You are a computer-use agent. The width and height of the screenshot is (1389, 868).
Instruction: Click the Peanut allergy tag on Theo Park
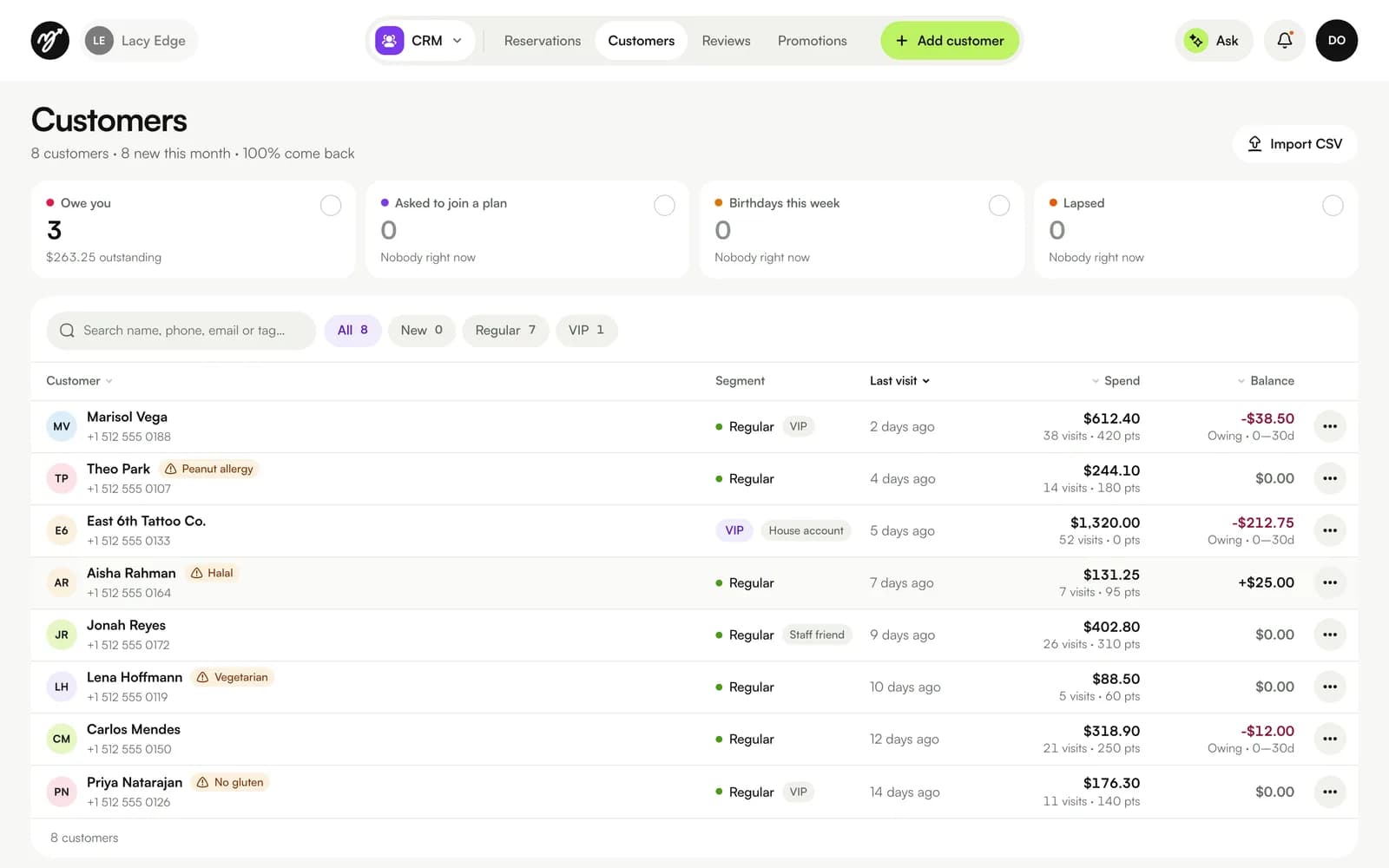click(x=208, y=469)
